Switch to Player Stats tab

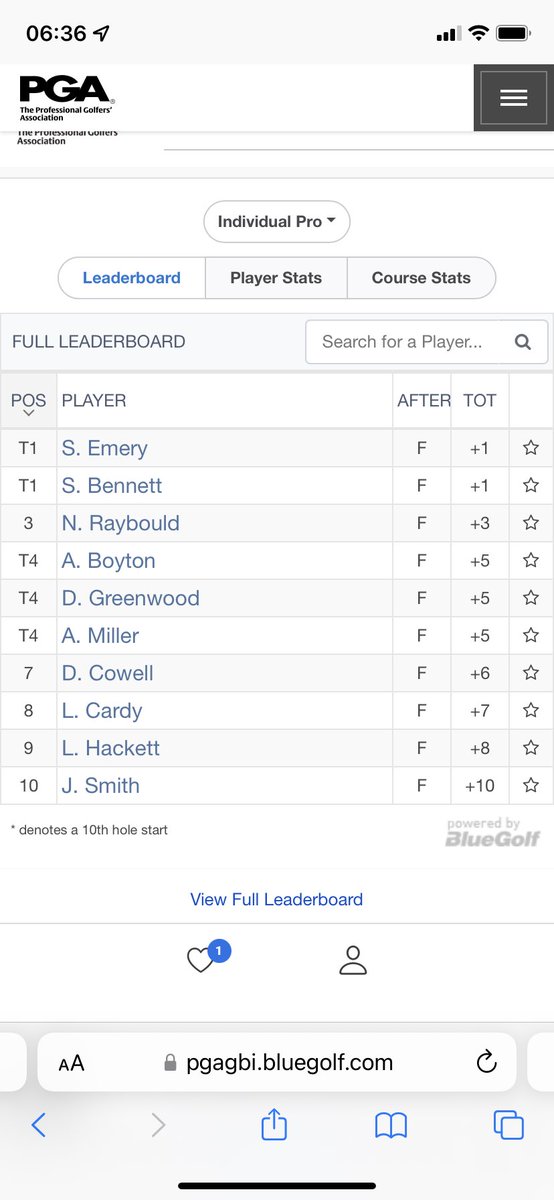[x=276, y=278]
